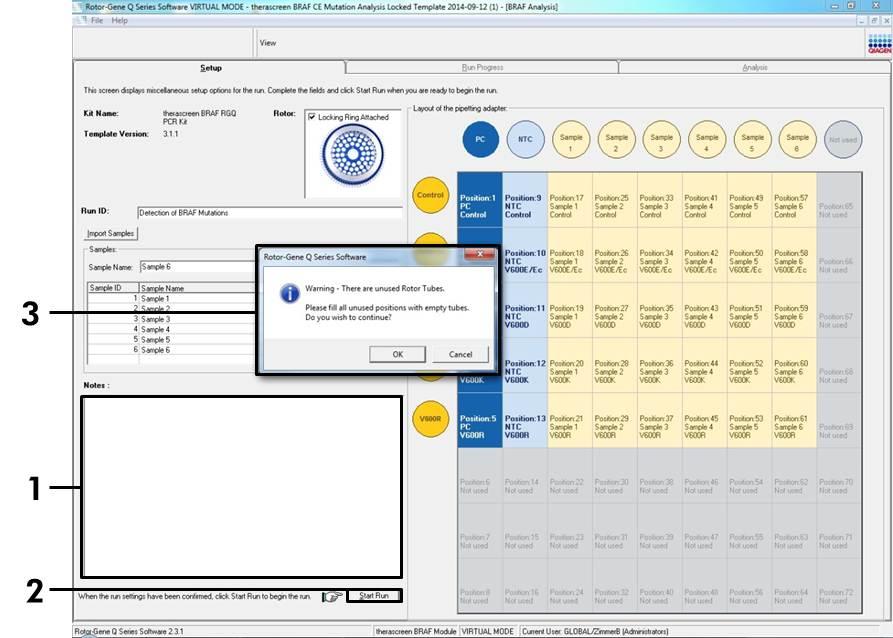The height and width of the screenshot is (638, 893).
Task: Select the Sample 1 row in table
Action: click(x=171, y=298)
